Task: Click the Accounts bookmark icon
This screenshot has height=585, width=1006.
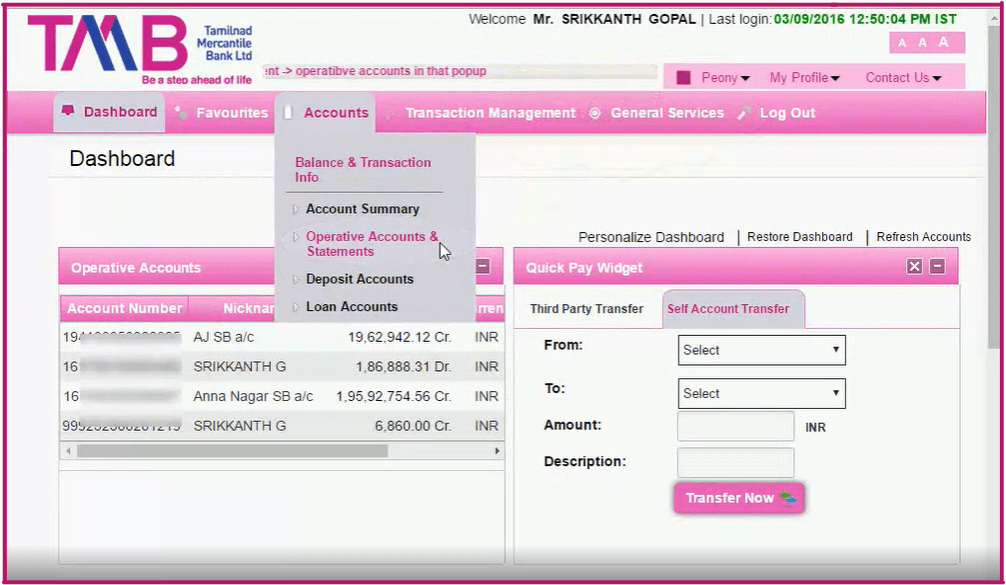Action: coord(287,112)
